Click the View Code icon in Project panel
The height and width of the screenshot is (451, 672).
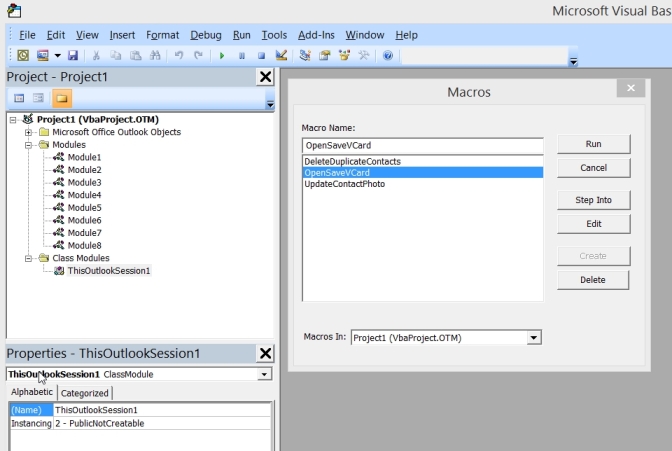19,98
